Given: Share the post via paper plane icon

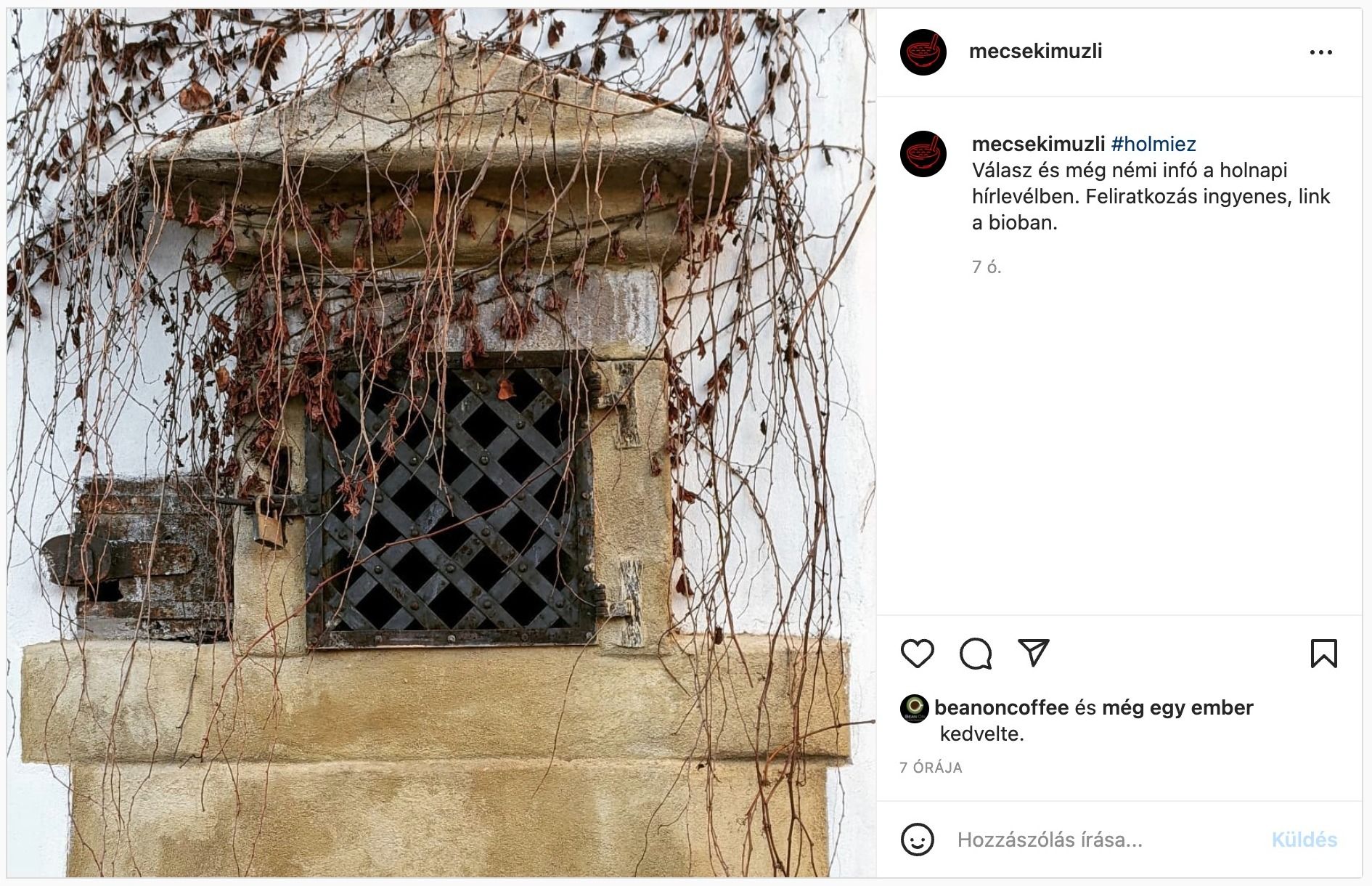Looking at the screenshot, I should pos(1033,653).
